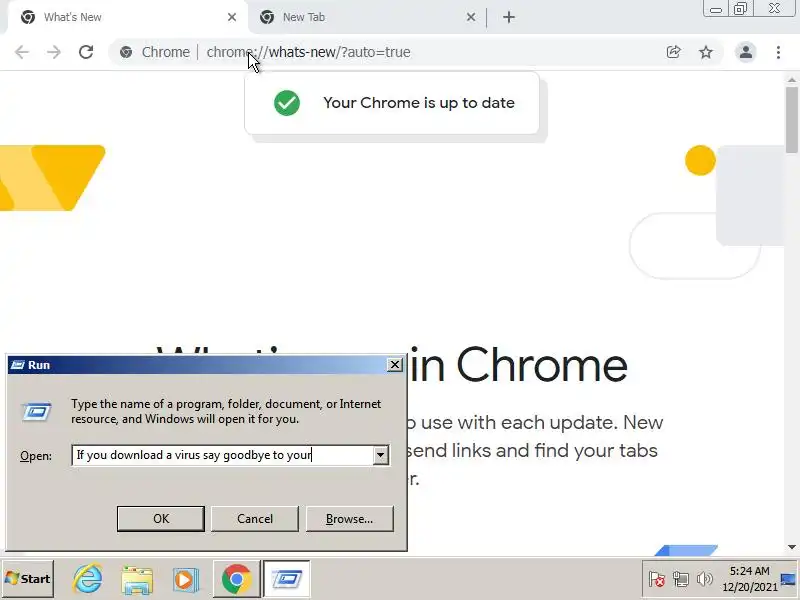Go forward with Chrome's forward arrow
Image resolution: width=800 pixels, height=600 pixels.
(x=54, y=52)
